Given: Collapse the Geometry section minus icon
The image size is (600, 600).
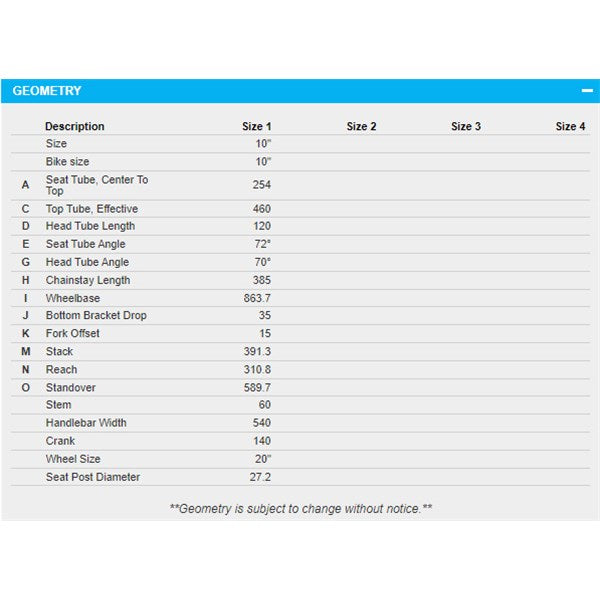Looking at the screenshot, I should 587,91.
